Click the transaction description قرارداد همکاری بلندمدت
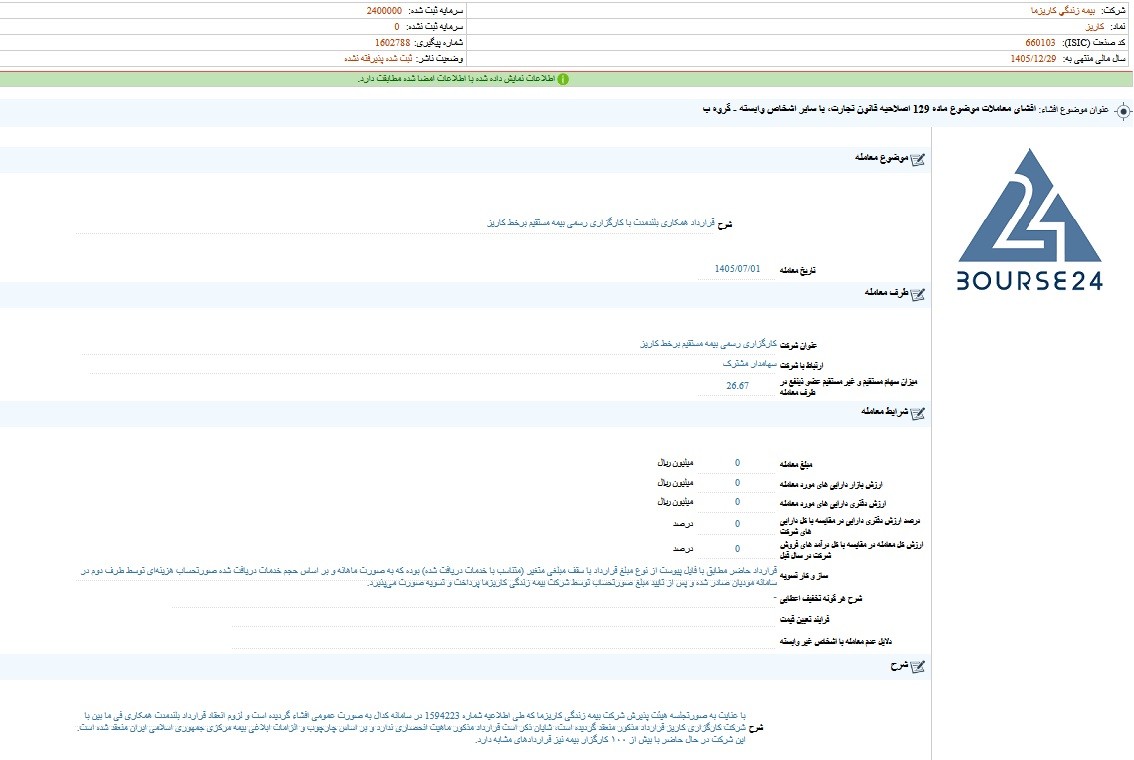Viewport: 1134px width, 760px height. [601, 223]
